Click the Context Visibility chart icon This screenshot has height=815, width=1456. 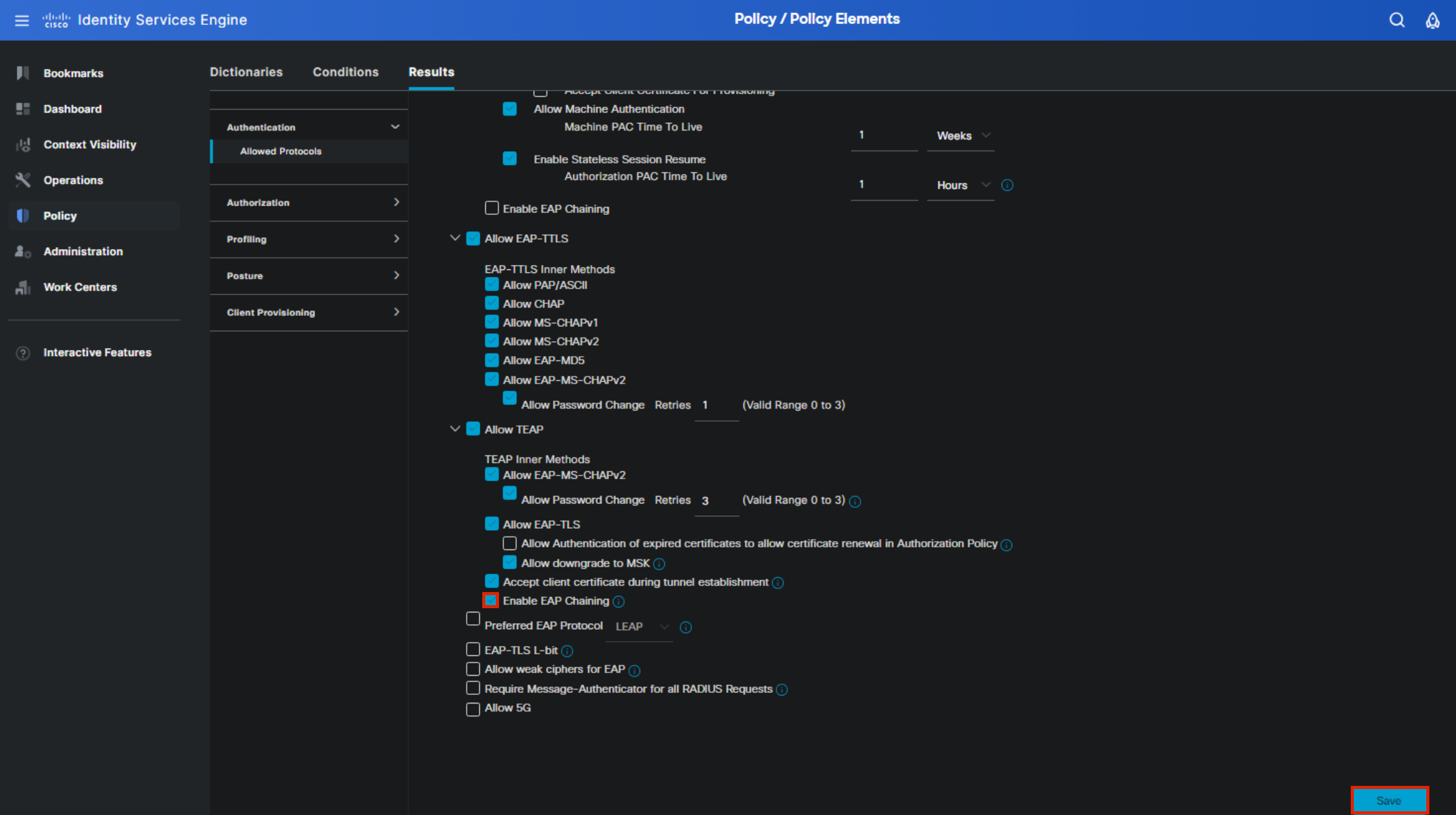point(23,144)
